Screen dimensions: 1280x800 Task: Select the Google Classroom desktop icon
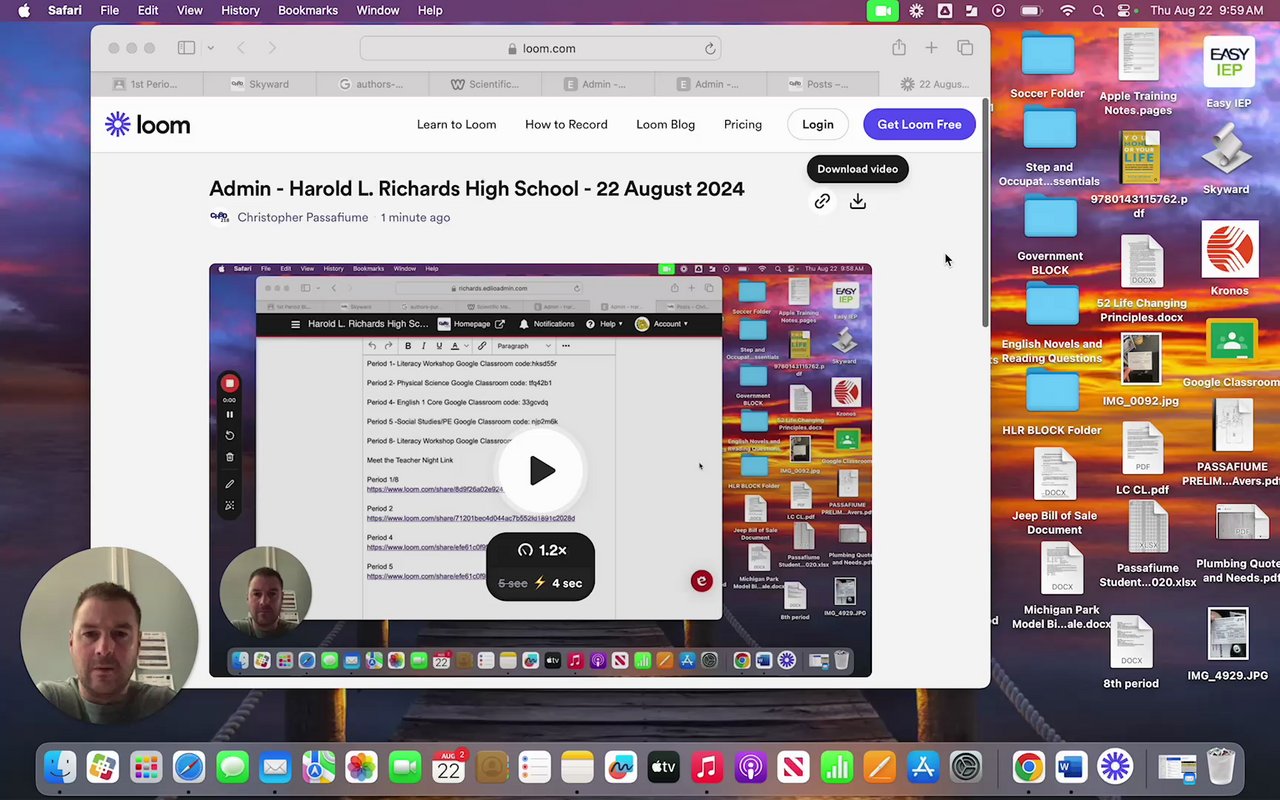(1232, 355)
